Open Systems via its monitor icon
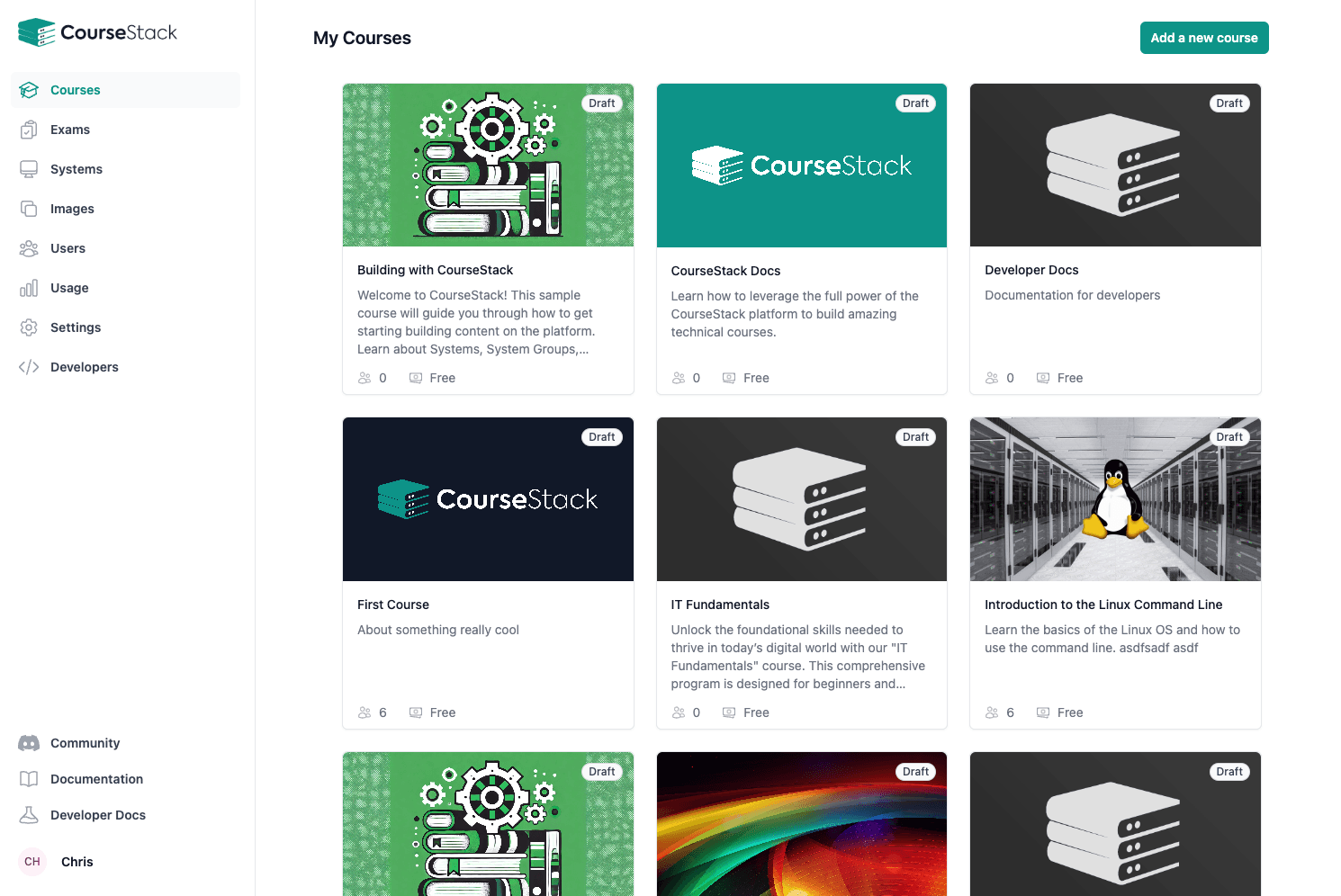 click(x=30, y=169)
